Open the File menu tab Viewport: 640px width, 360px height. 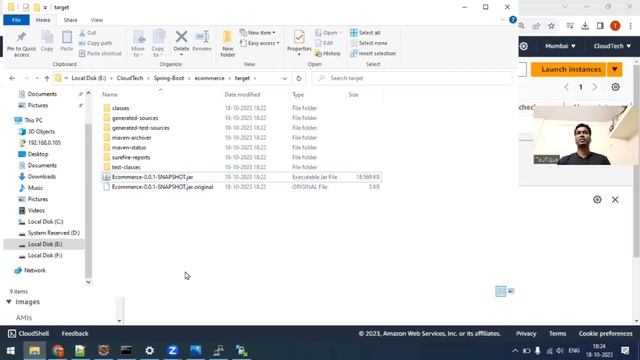[x=16, y=20]
